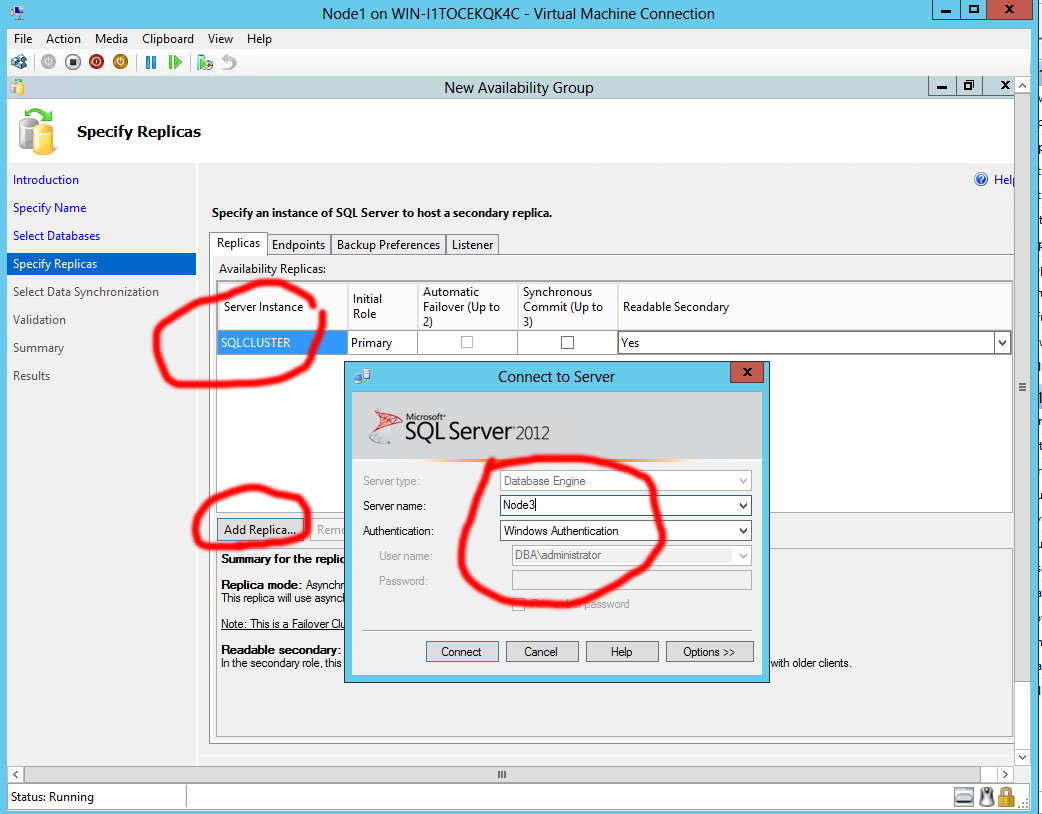Click the Add Replica button
1042x814 pixels.
click(x=260, y=530)
